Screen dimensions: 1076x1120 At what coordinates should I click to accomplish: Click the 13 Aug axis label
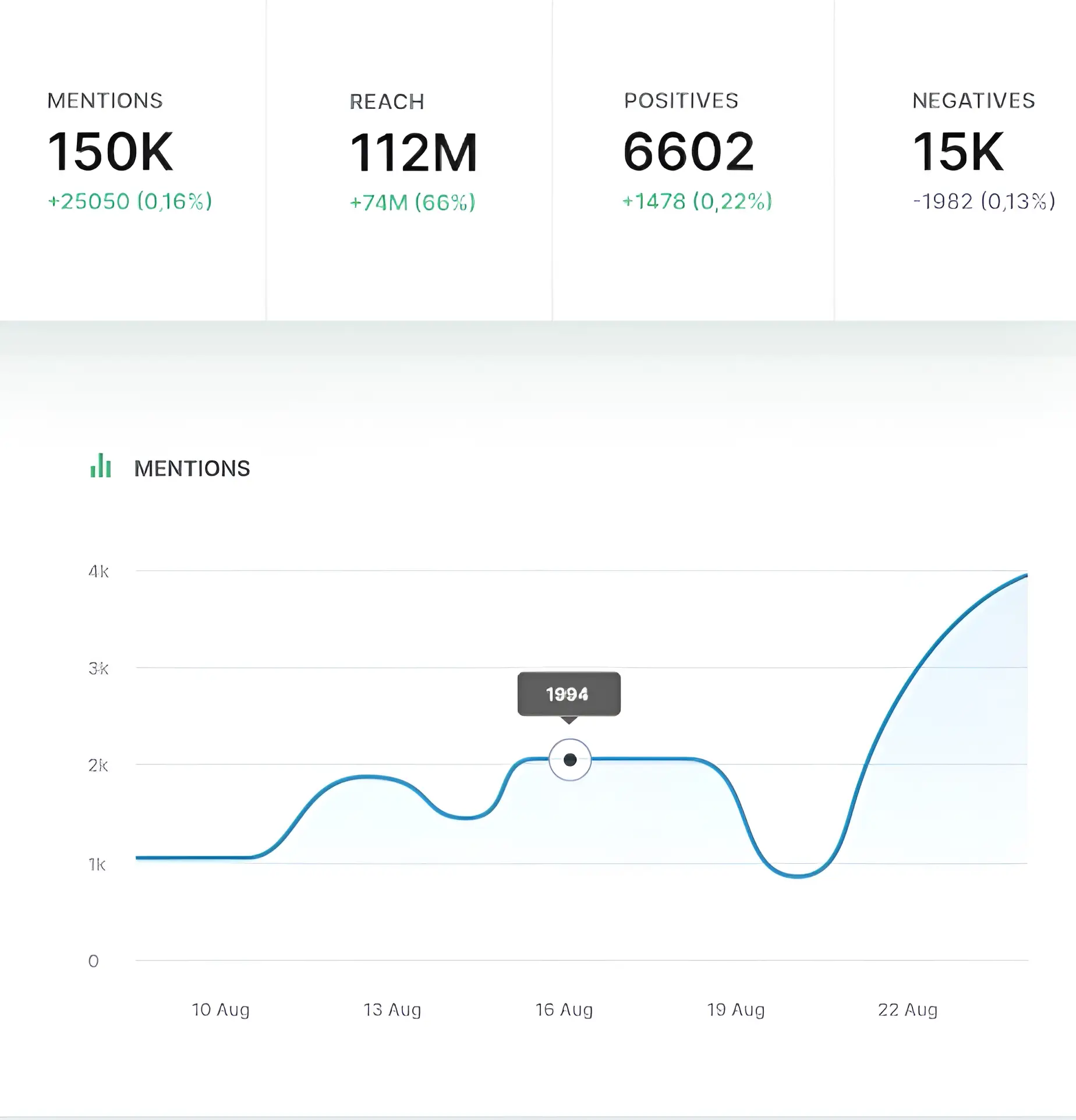[392, 1009]
